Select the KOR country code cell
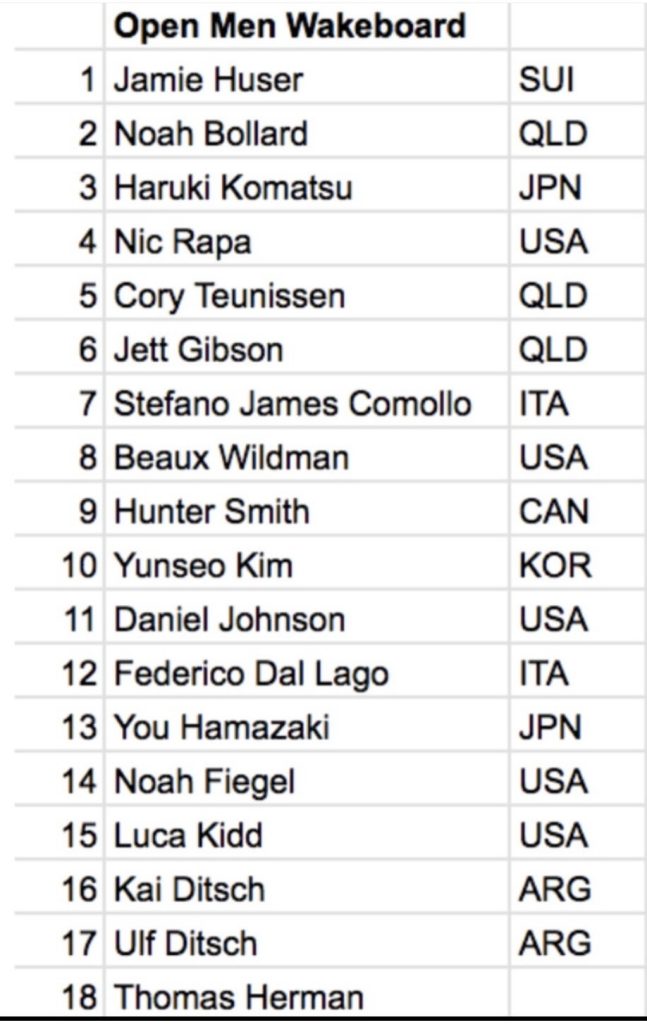This screenshot has height=1024, width=647. 555,566
